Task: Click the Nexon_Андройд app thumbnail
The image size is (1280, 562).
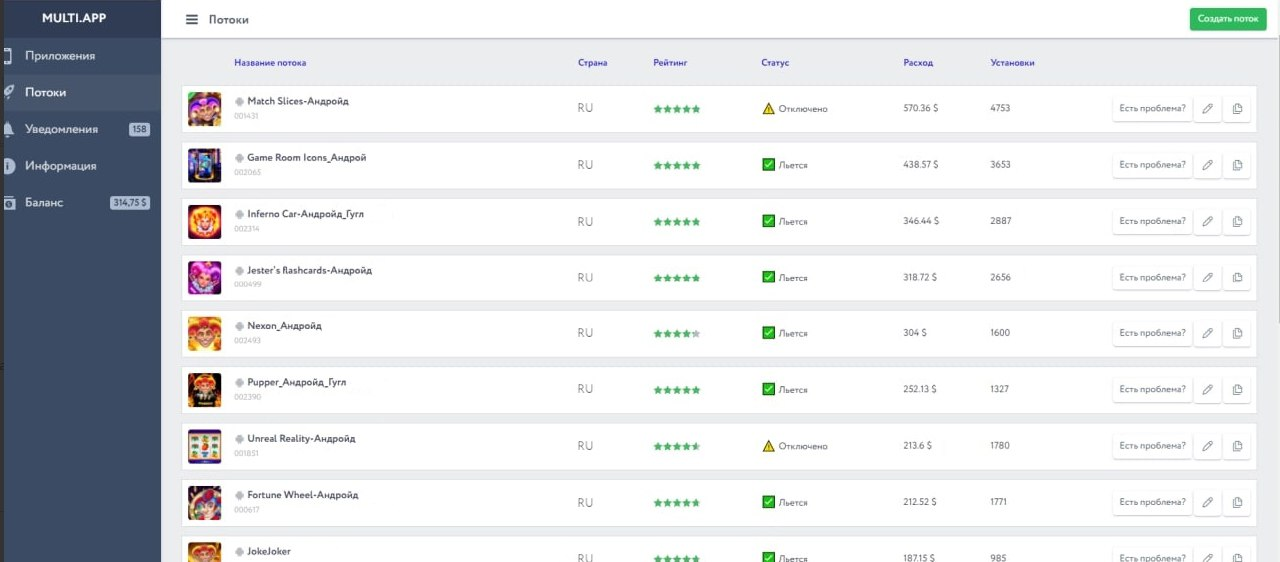Action: tap(204, 333)
